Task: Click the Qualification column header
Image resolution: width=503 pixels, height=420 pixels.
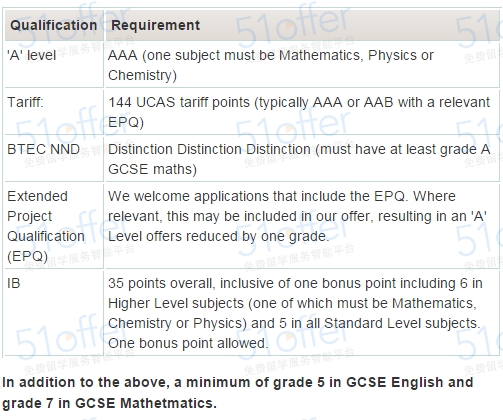Action: [53, 25]
